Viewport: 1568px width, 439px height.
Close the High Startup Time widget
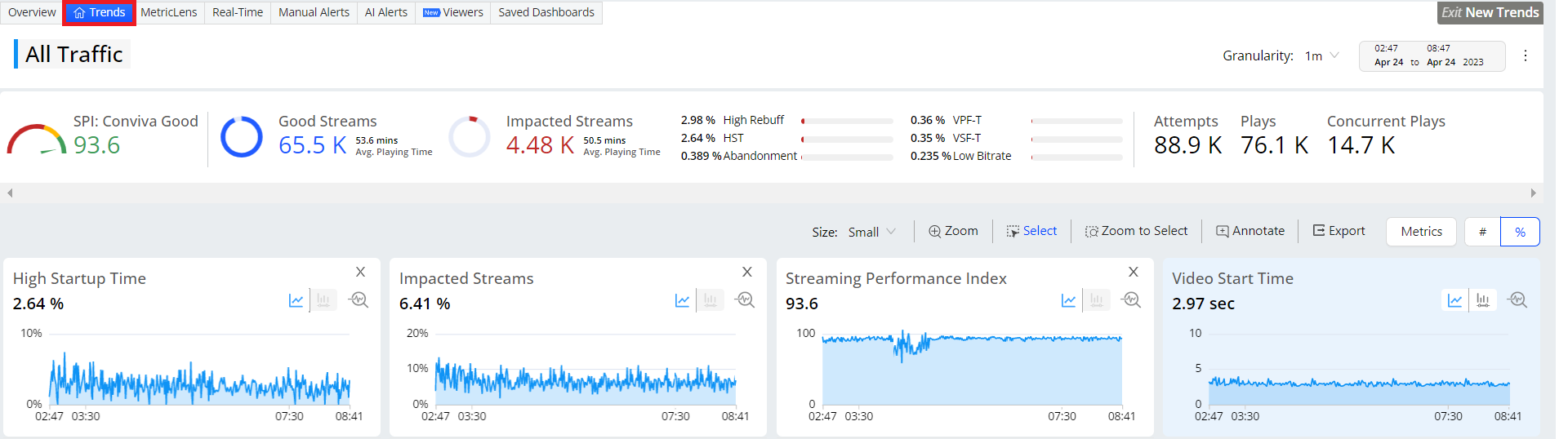pyautogui.click(x=360, y=272)
